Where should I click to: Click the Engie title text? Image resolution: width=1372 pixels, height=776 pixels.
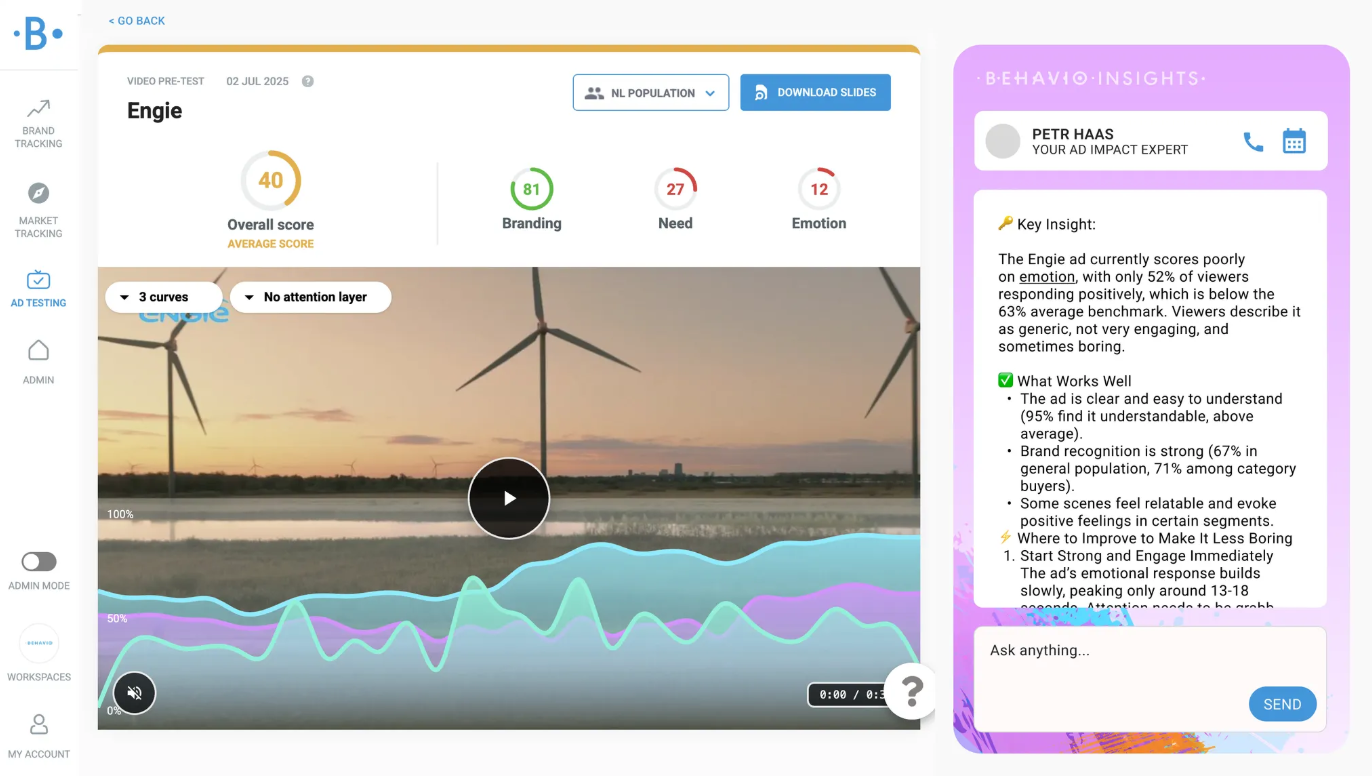click(155, 111)
